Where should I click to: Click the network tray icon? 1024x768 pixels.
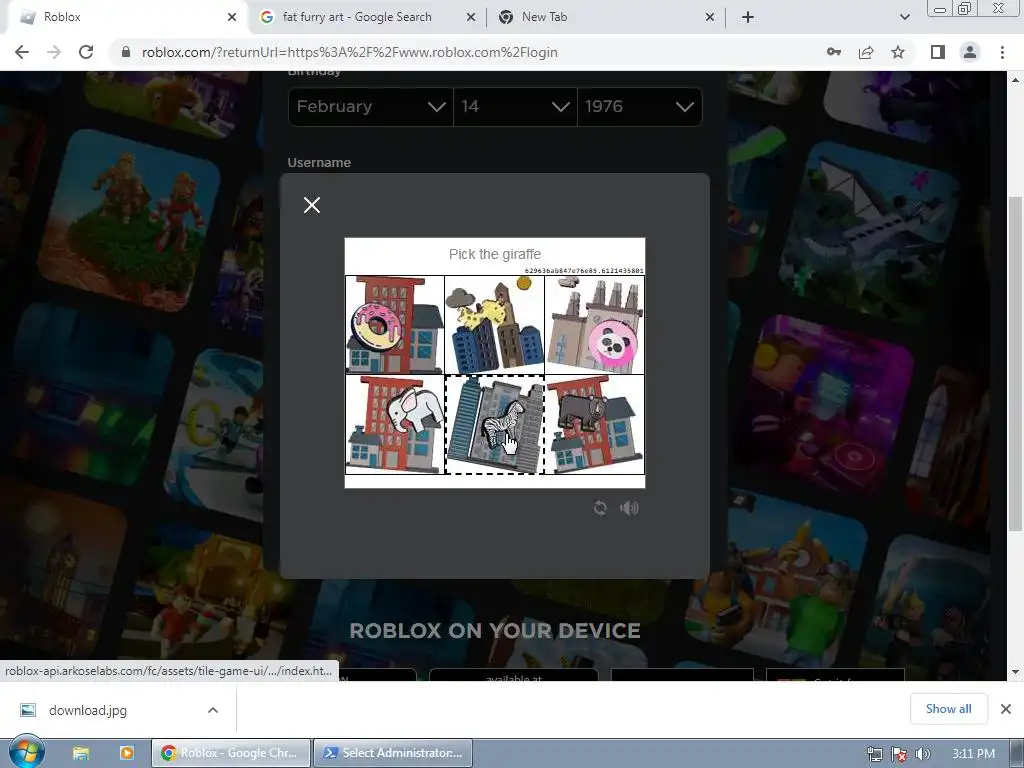[x=874, y=754]
